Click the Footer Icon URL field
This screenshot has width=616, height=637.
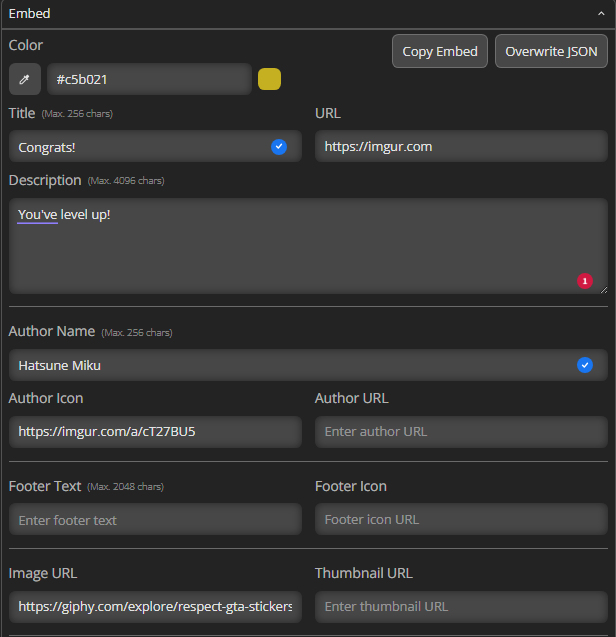[461, 520]
